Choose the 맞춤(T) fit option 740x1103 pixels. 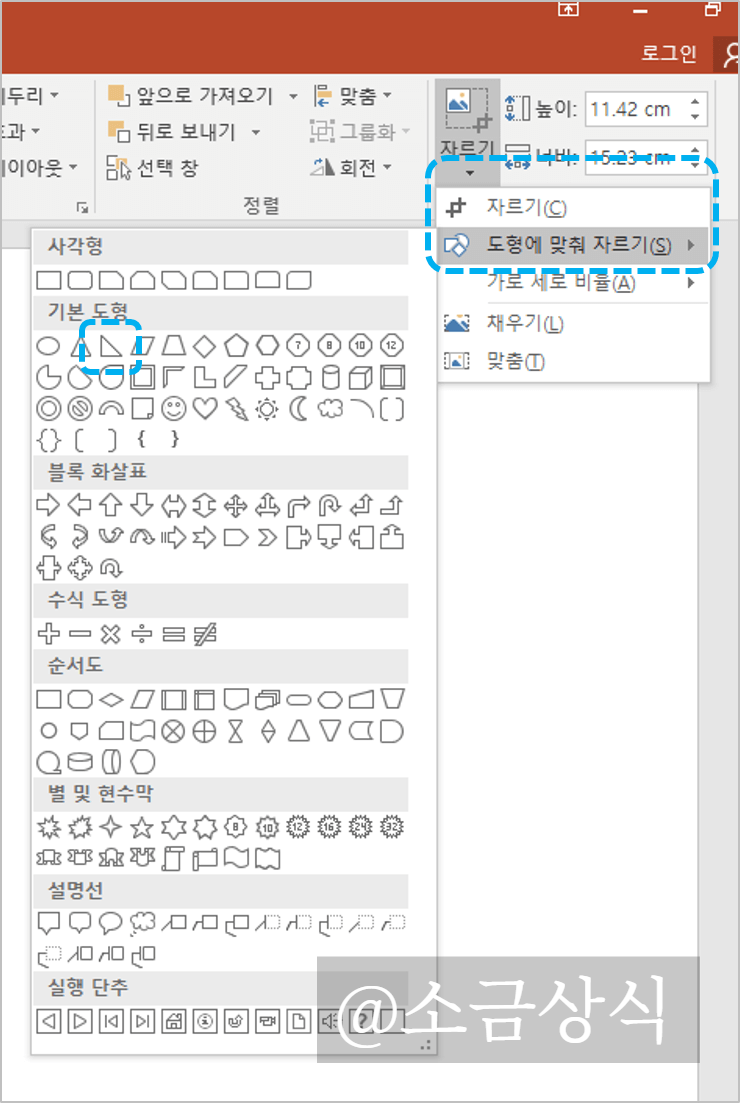pyautogui.click(x=573, y=361)
